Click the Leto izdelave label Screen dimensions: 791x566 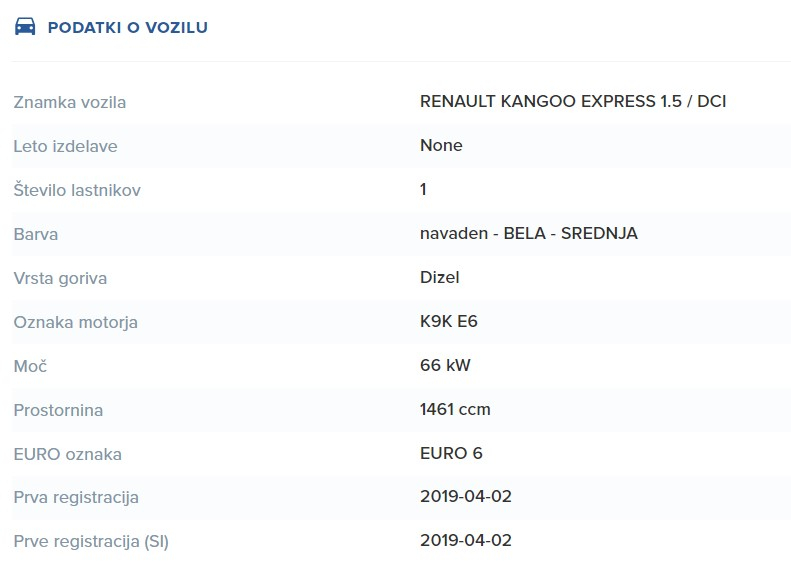point(66,146)
